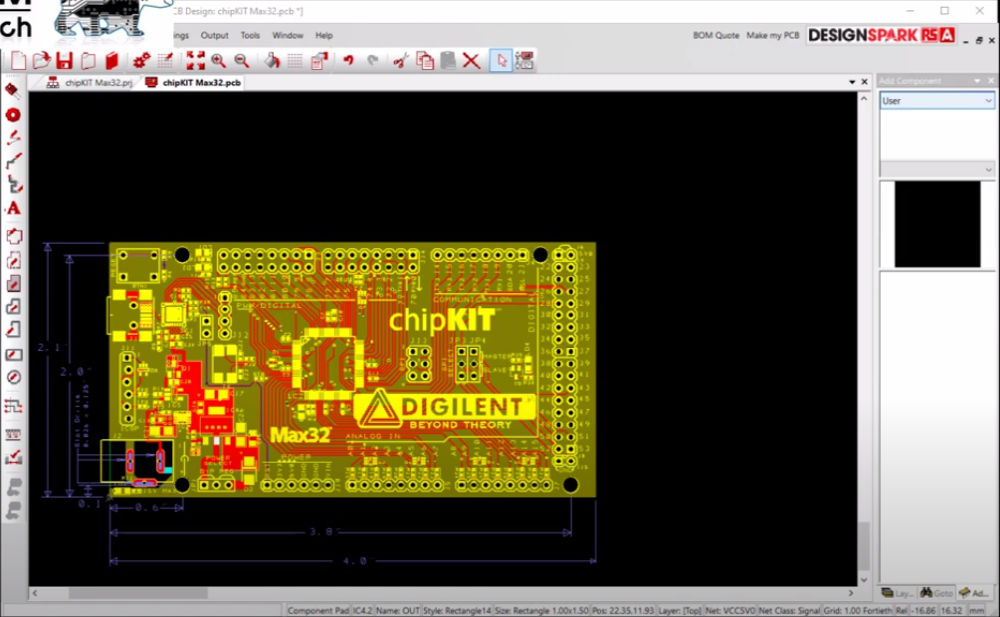This screenshot has height=617, width=1000.
Task: Open the Layers panel tab at bottom right
Action: click(896, 593)
